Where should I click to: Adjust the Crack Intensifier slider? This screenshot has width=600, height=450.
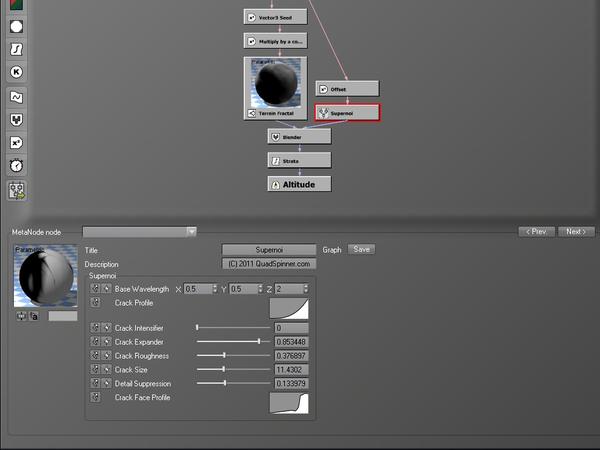pyautogui.click(x=233, y=328)
